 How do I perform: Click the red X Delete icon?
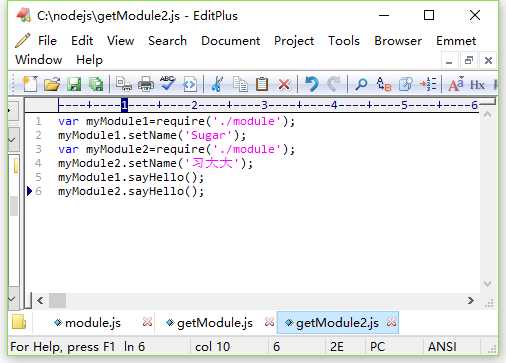pyautogui.click(x=284, y=85)
